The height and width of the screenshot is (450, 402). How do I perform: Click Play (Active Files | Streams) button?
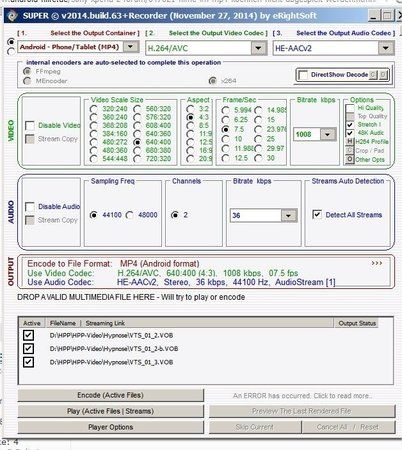tap(110, 411)
